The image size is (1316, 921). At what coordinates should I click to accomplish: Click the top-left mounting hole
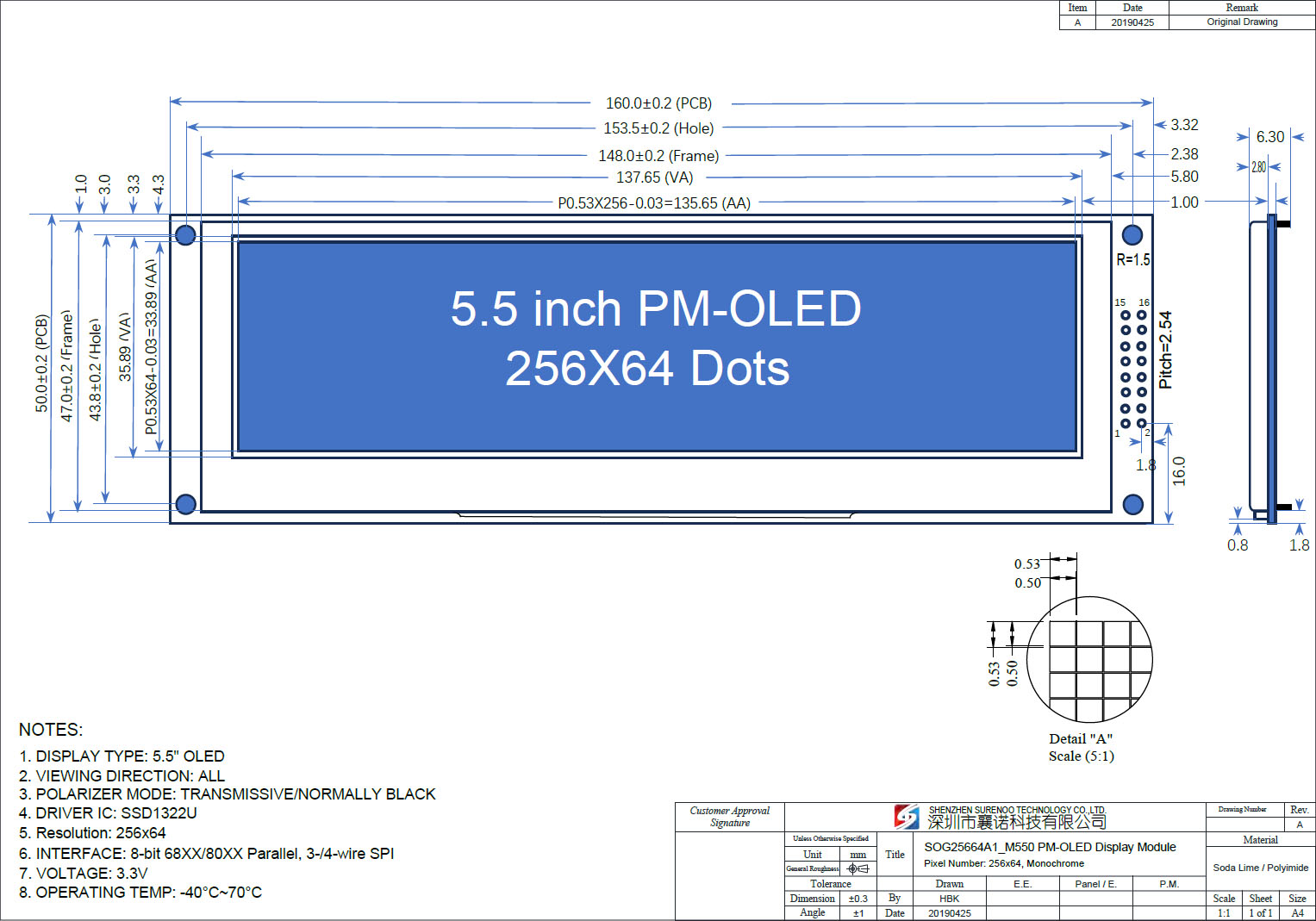point(185,234)
